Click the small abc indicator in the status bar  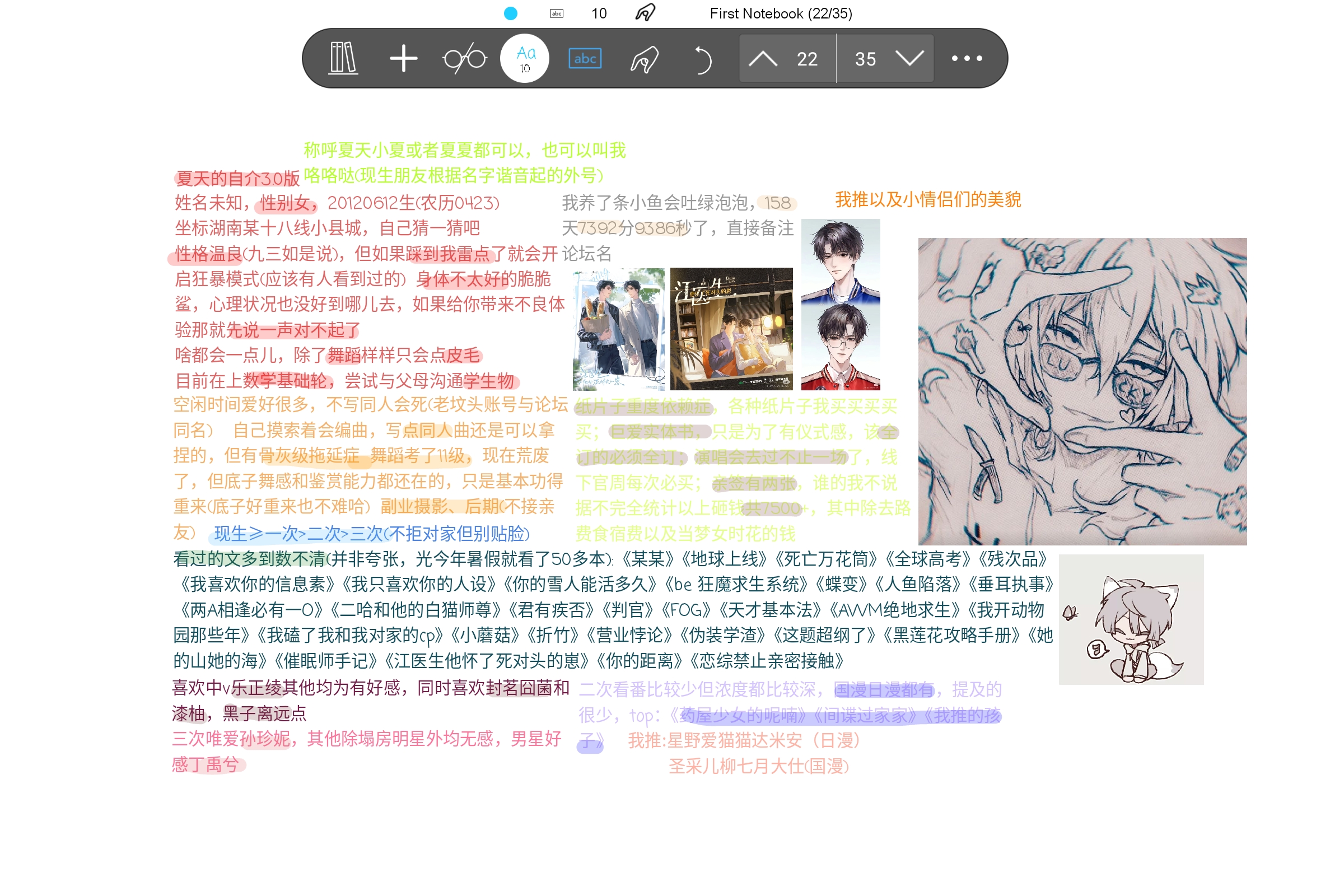(x=556, y=12)
